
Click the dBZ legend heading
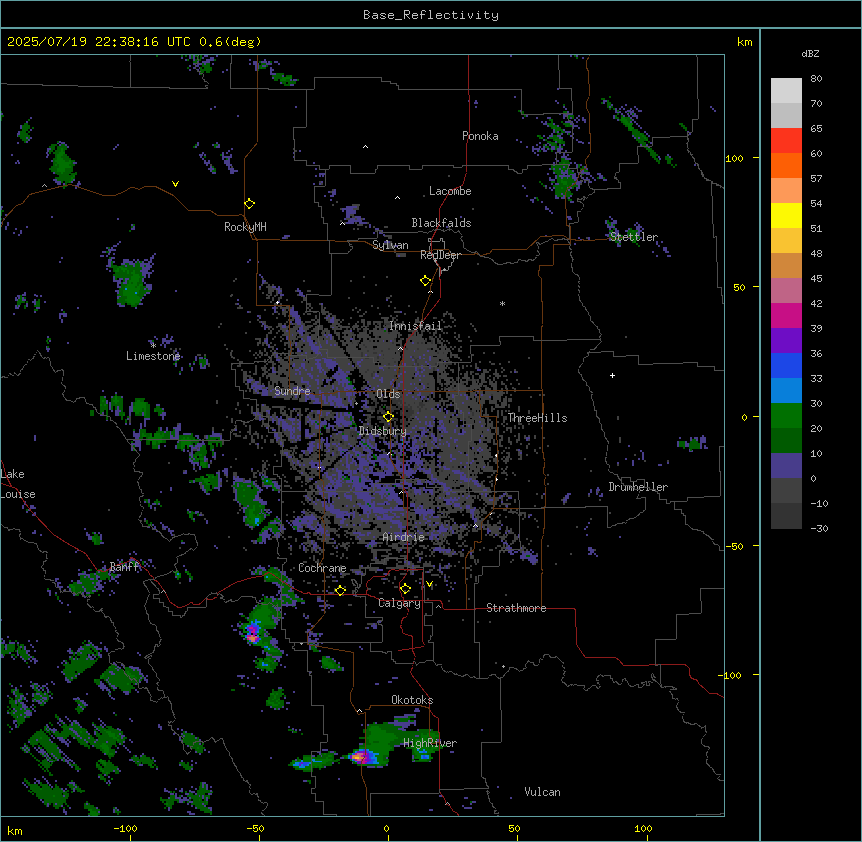tap(810, 53)
